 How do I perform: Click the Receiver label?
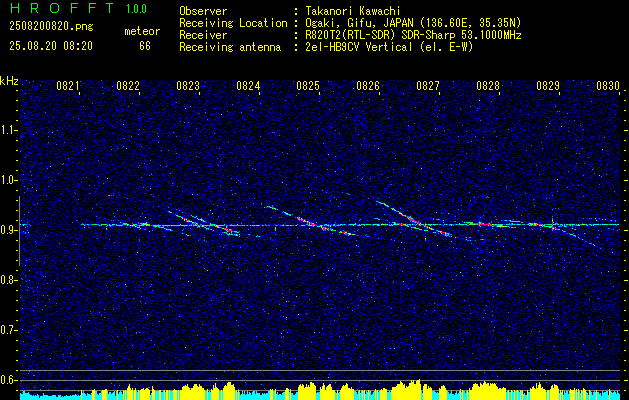coord(203,35)
